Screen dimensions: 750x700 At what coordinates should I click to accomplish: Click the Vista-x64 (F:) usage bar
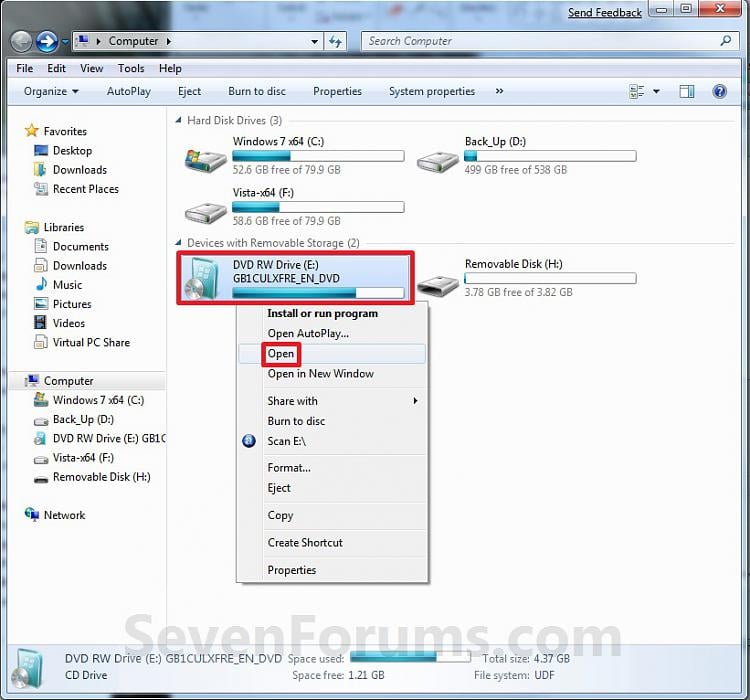pyautogui.click(x=318, y=207)
